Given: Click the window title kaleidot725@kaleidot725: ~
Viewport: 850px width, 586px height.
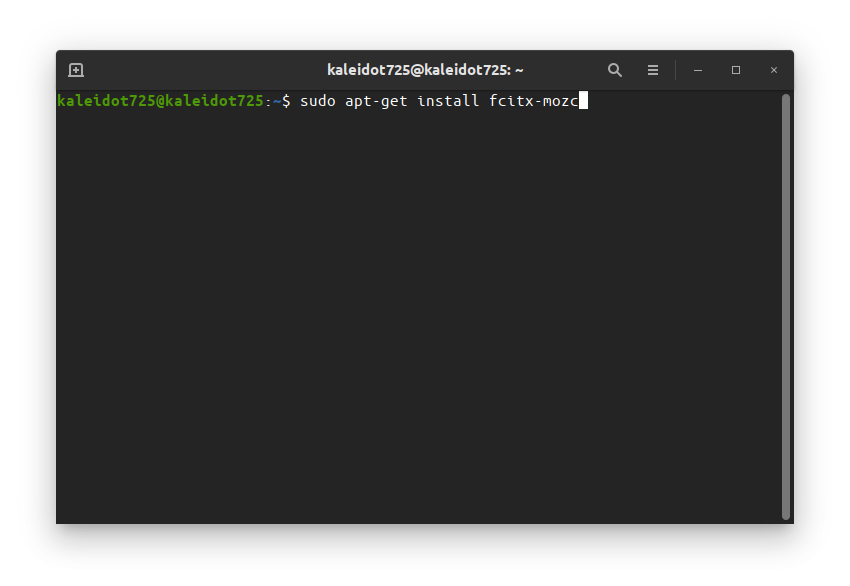Looking at the screenshot, I should point(425,70).
